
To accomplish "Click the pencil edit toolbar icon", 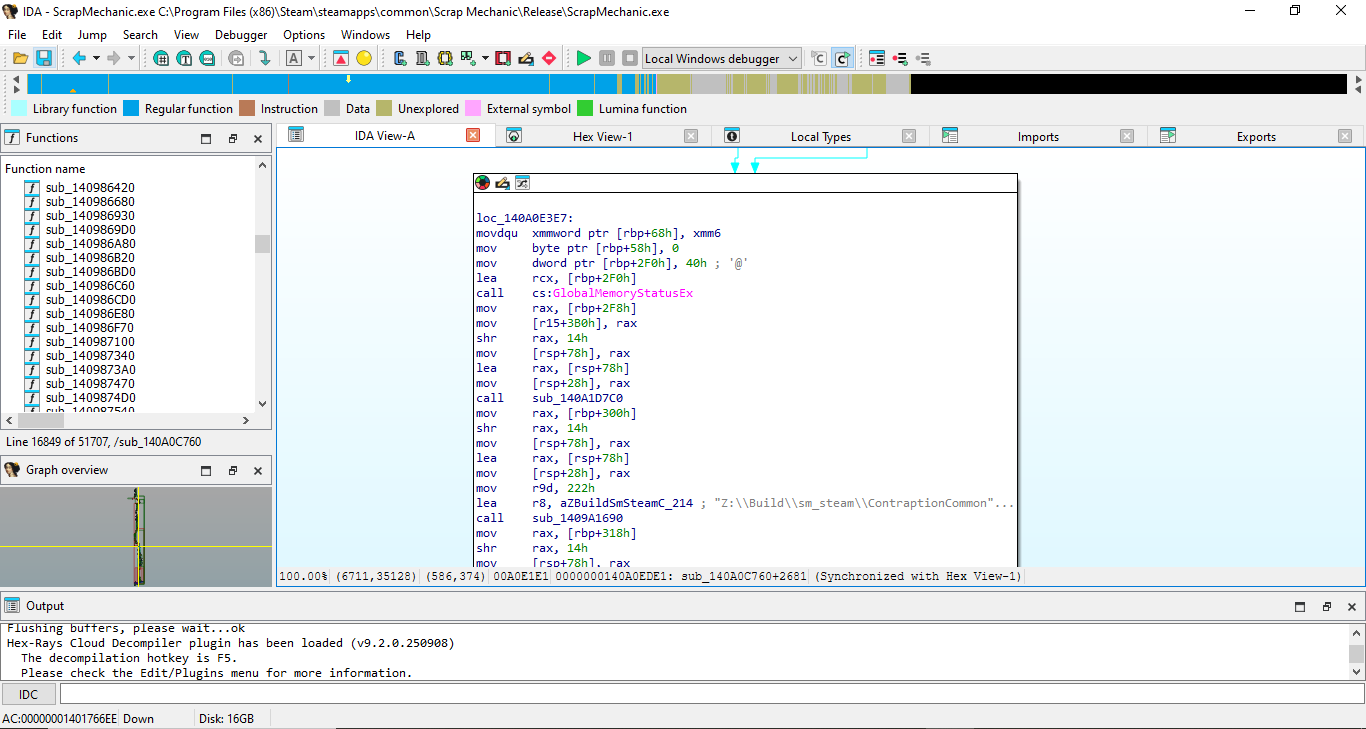I will point(526,58).
